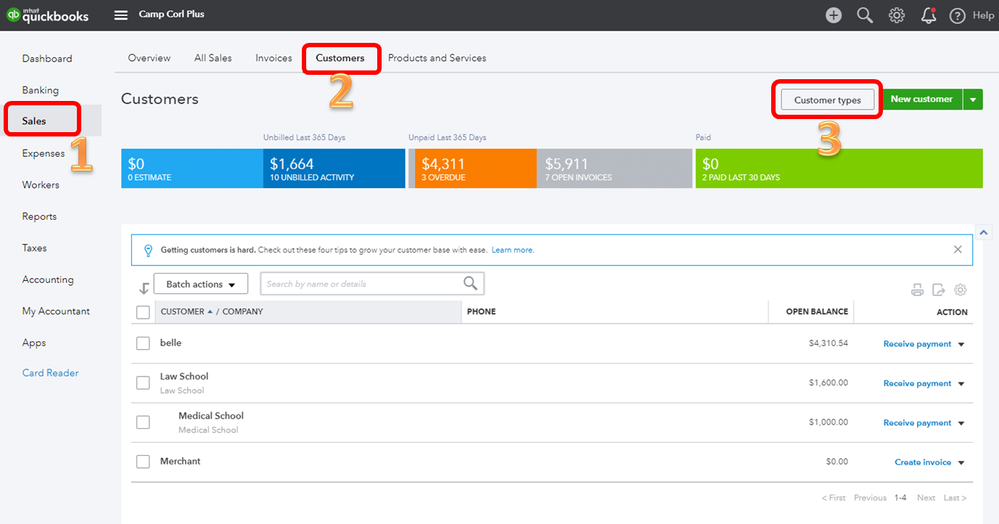
Task: Open the Products and Services tab
Action: click(x=437, y=58)
